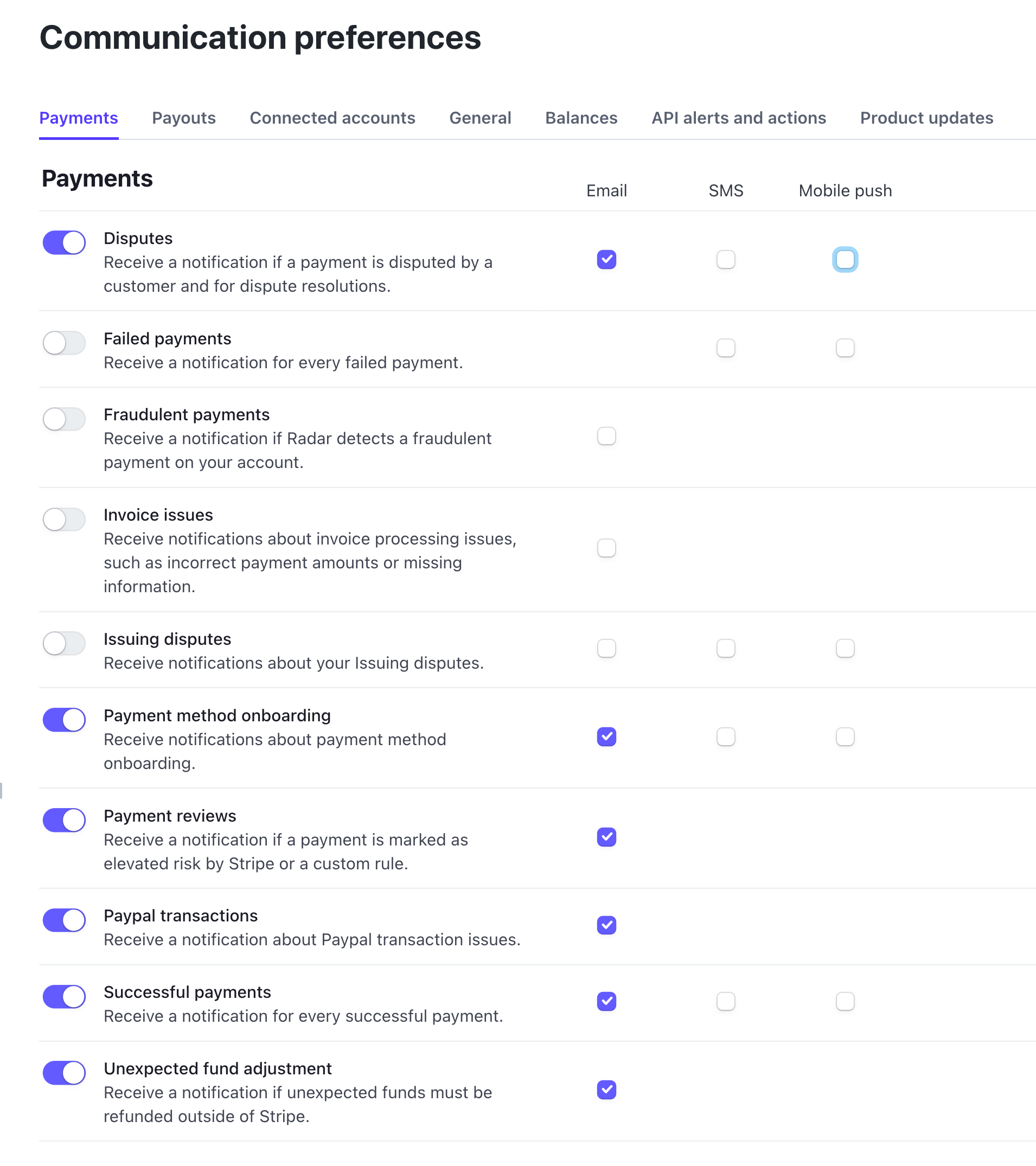Uncheck Email checkbox for Disputes

[x=606, y=260]
